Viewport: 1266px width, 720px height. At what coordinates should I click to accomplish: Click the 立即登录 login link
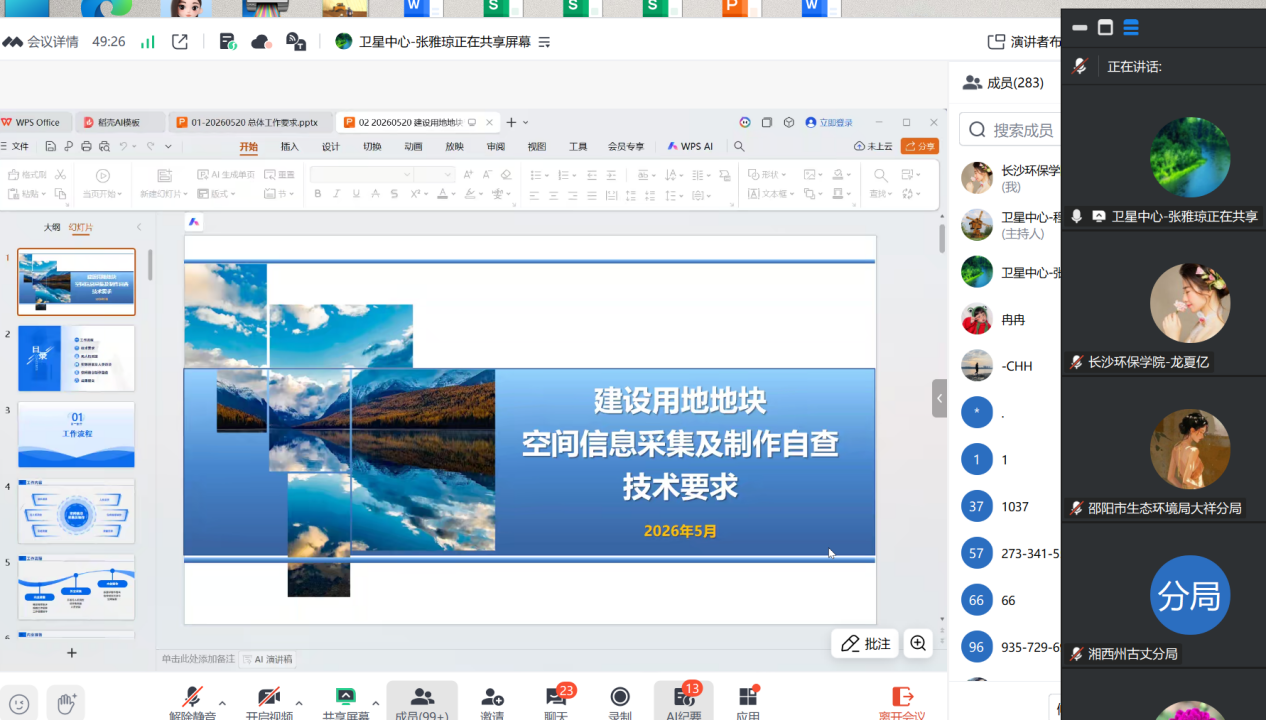pos(830,122)
